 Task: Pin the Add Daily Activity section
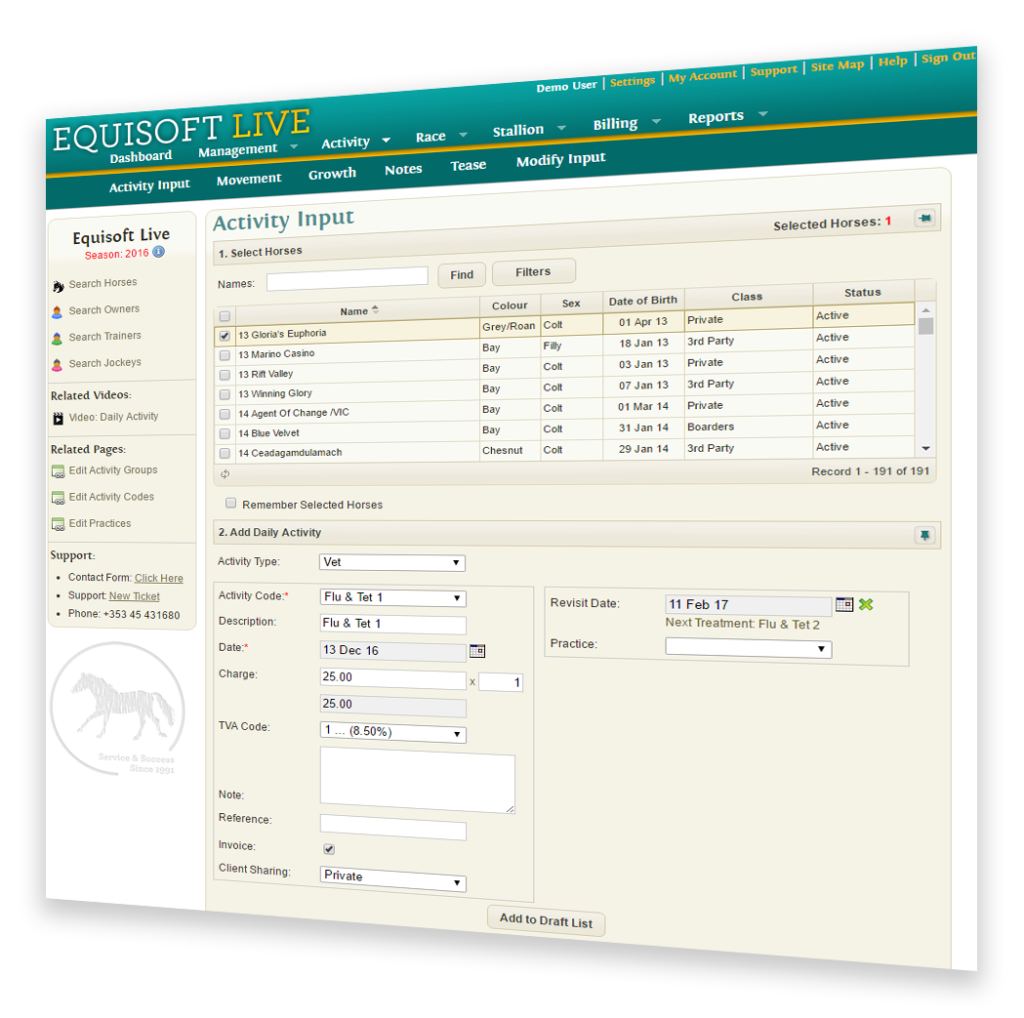[x=925, y=535]
